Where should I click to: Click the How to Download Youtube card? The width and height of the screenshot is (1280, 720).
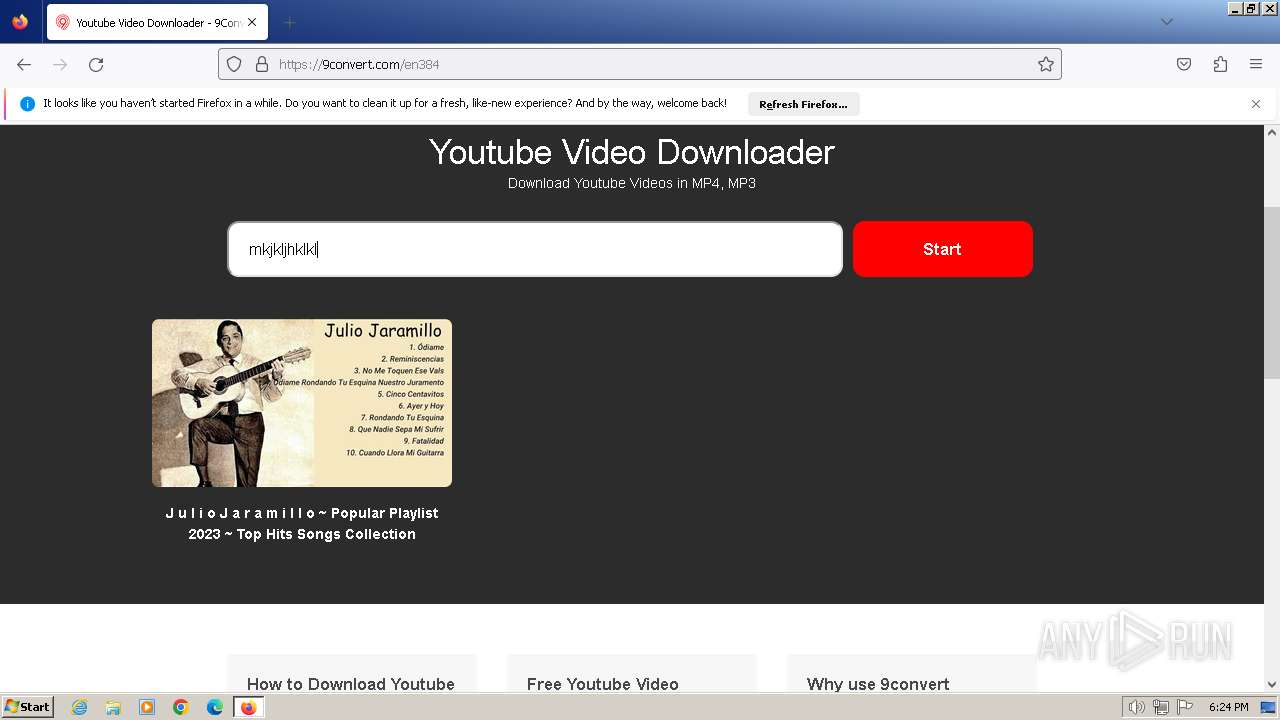[352, 674]
